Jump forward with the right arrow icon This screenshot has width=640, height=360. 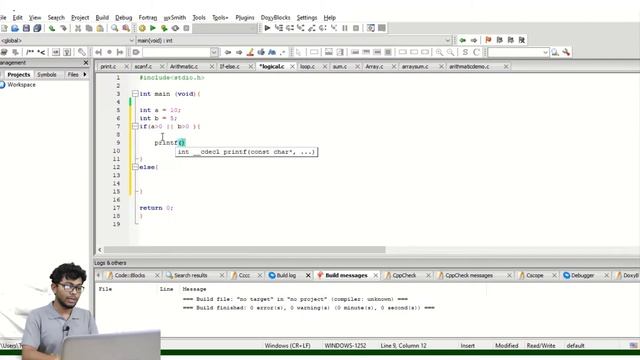473,40
